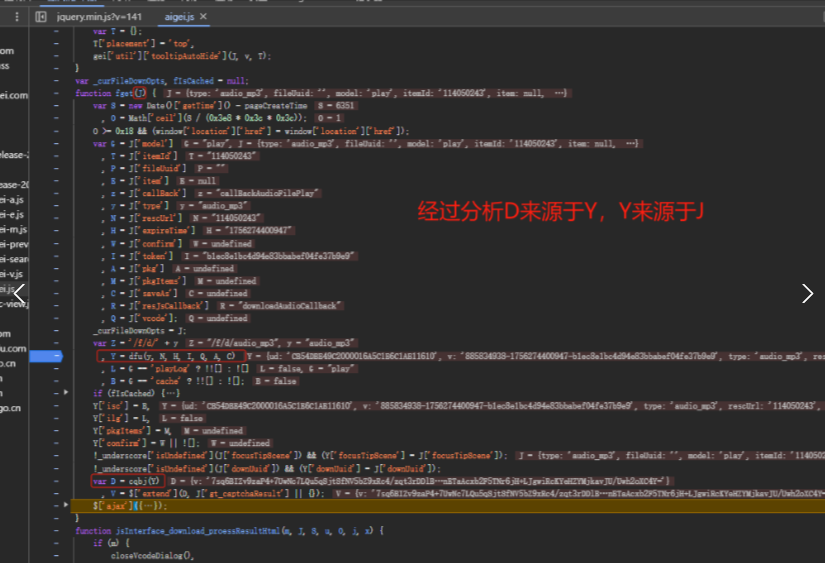The height and width of the screenshot is (563, 825).
Task: Toggle breakpoint in gutter beside closeVcodeDialog()
Action: (x=56, y=555)
